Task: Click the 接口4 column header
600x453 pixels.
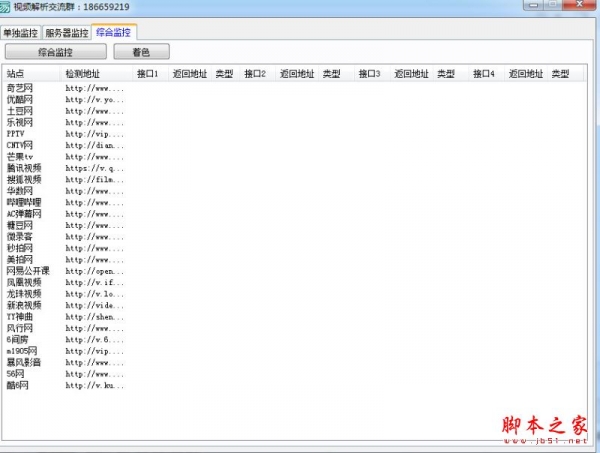Action: (486, 73)
